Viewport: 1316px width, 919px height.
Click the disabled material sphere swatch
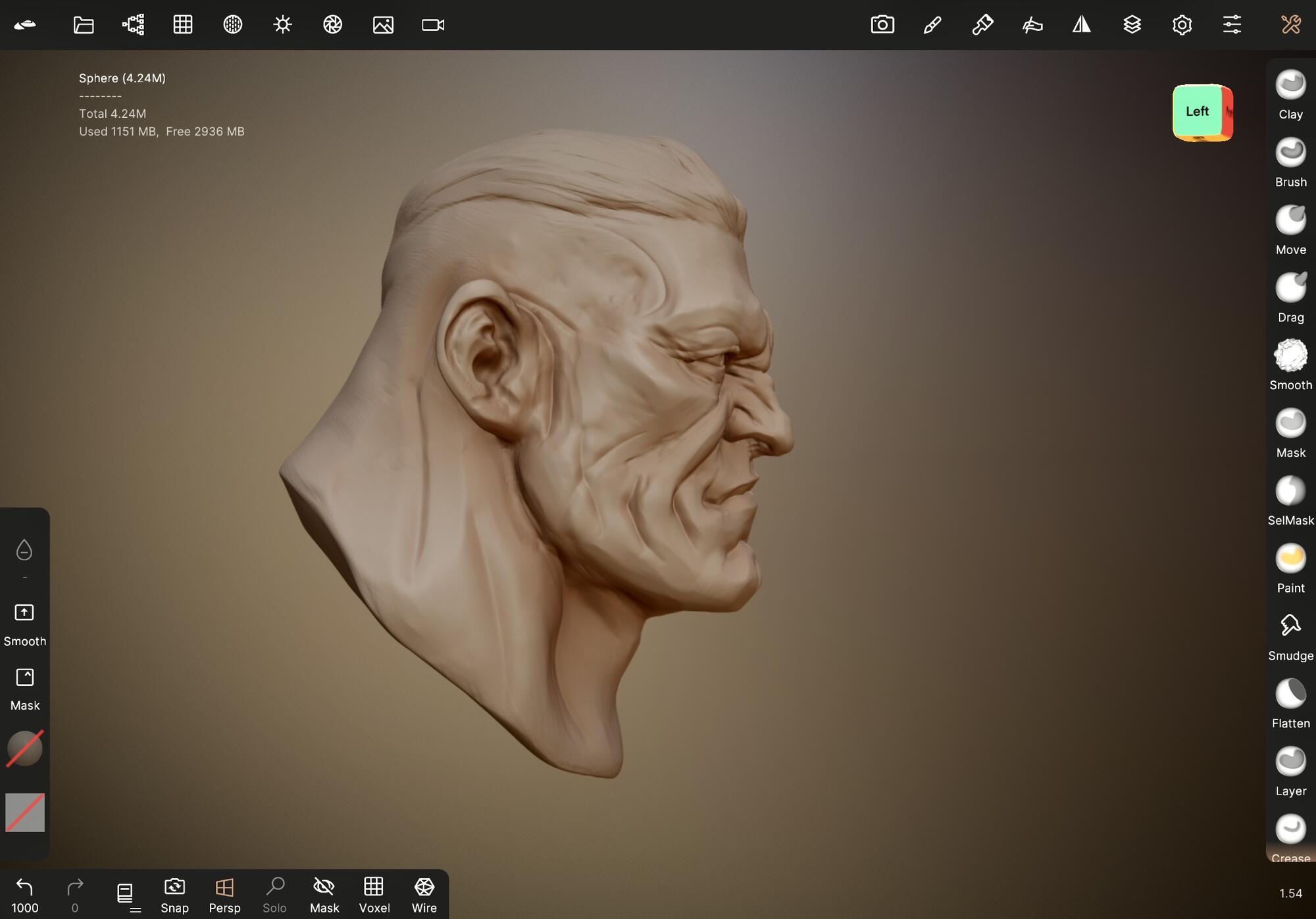[x=24, y=748]
